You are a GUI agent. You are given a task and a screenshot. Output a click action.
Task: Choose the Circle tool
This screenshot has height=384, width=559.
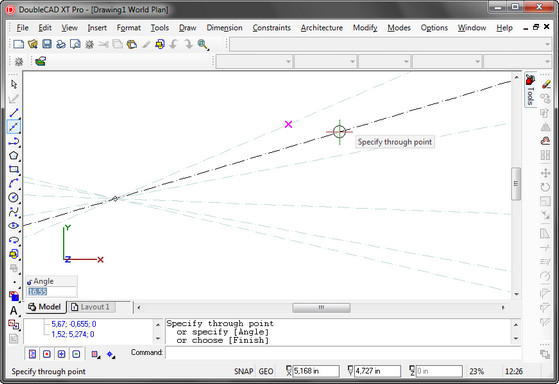point(14,197)
